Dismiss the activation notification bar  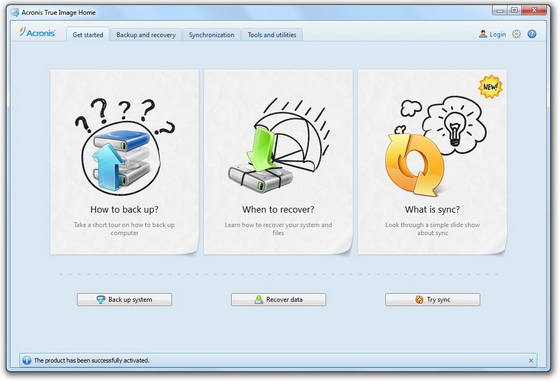coord(531,361)
